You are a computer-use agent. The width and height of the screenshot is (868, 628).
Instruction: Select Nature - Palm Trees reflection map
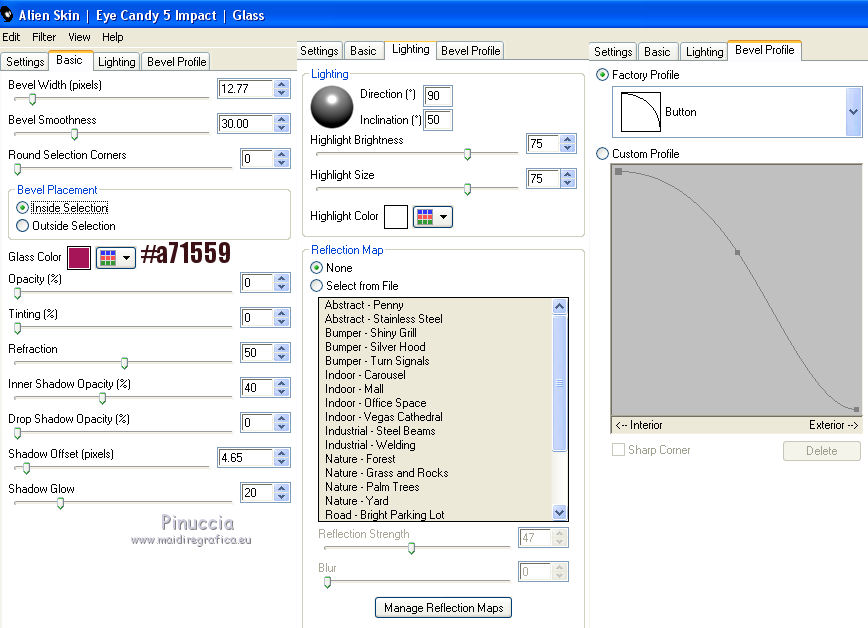(x=372, y=487)
